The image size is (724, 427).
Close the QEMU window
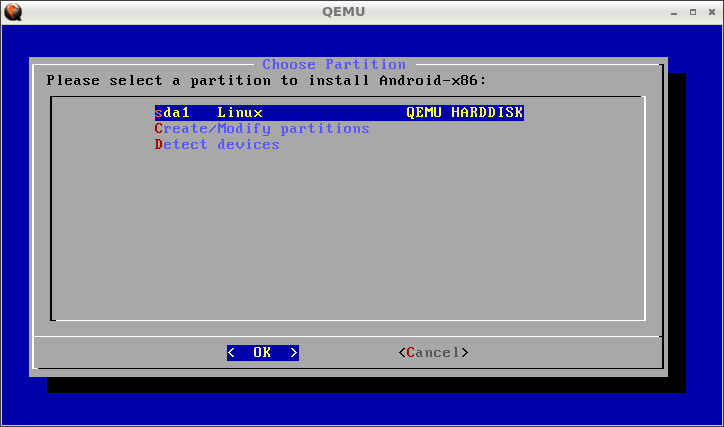click(x=712, y=12)
